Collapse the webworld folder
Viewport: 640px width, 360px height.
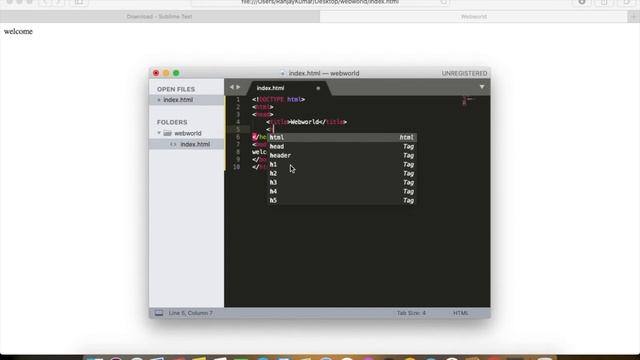coord(159,133)
